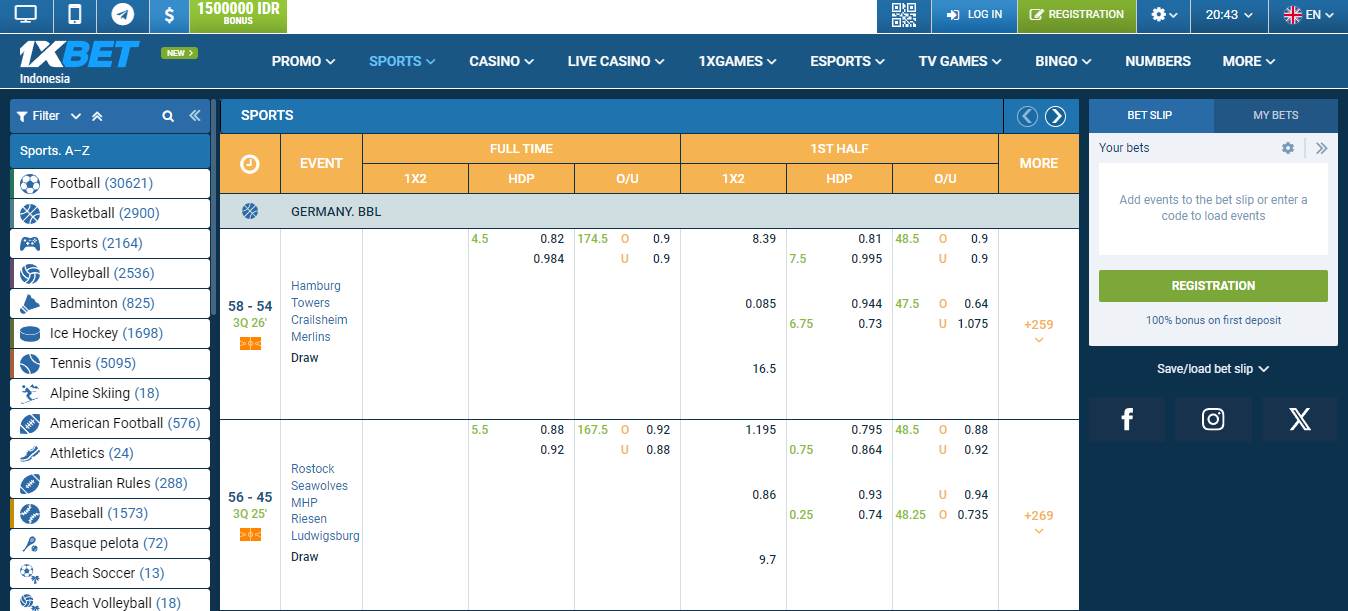Viewport: 1348px width, 611px height.
Task: Click the Football sport icon in the sidebar
Action: 30,184
